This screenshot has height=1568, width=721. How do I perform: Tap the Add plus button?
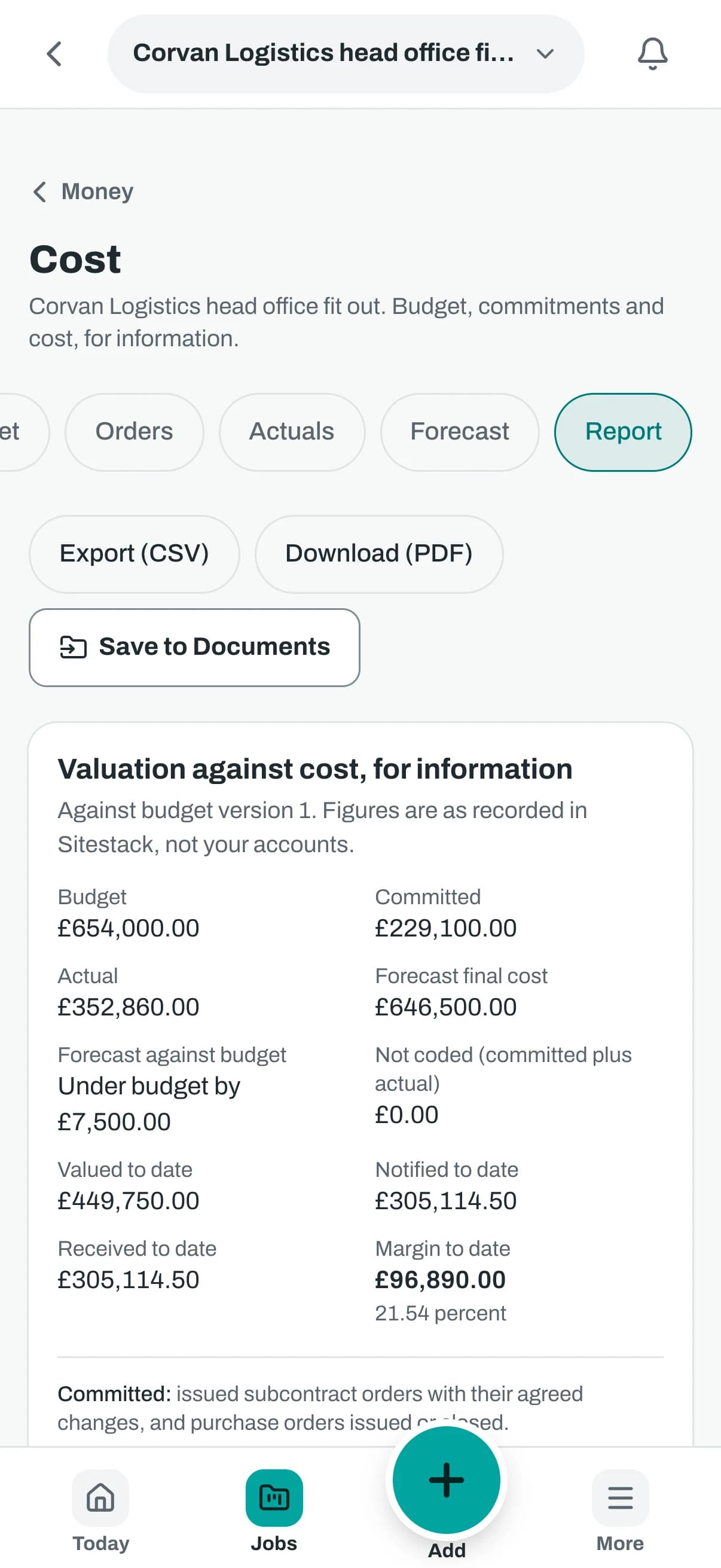pyautogui.click(x=446, y=1479)
